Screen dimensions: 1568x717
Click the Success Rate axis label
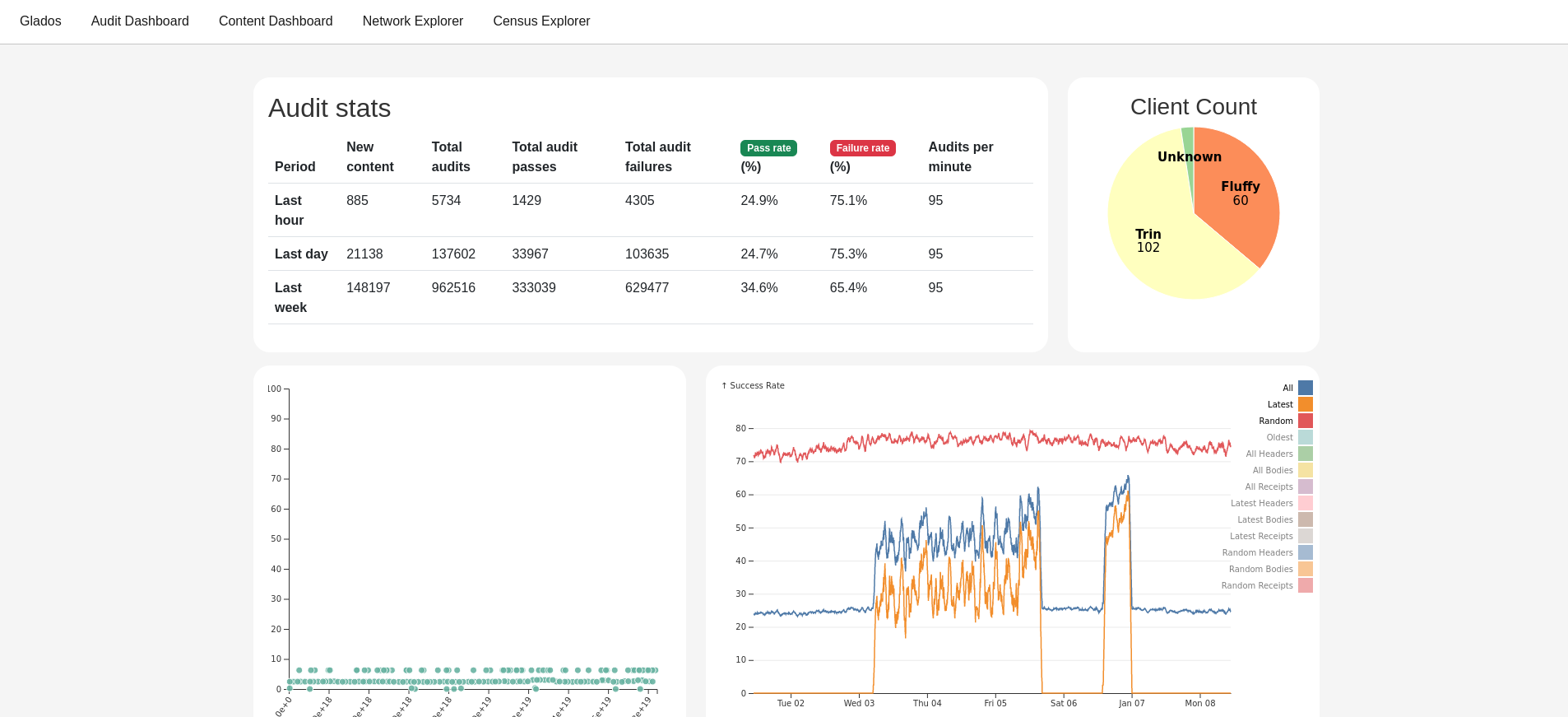point(753,385)
